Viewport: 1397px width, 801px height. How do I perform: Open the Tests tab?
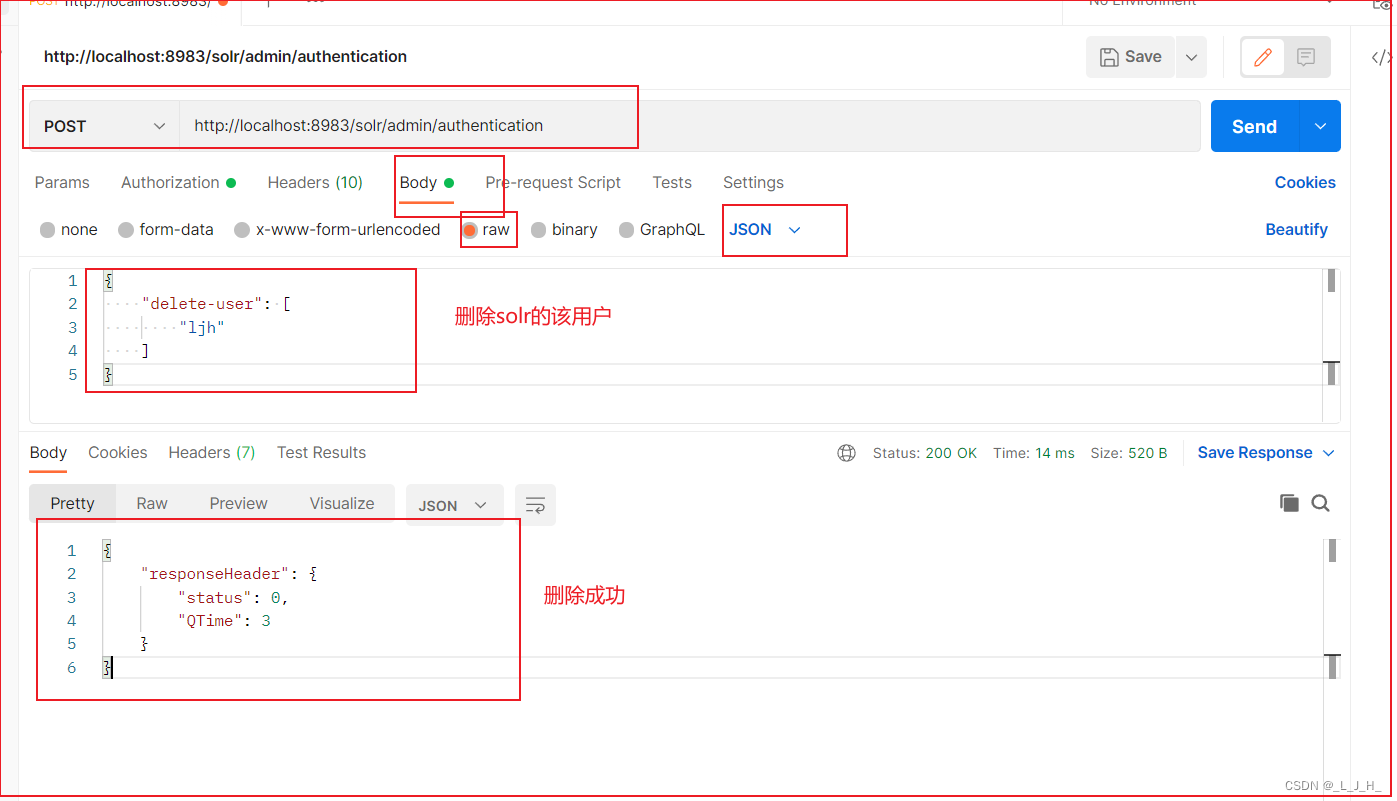(672, 182)
